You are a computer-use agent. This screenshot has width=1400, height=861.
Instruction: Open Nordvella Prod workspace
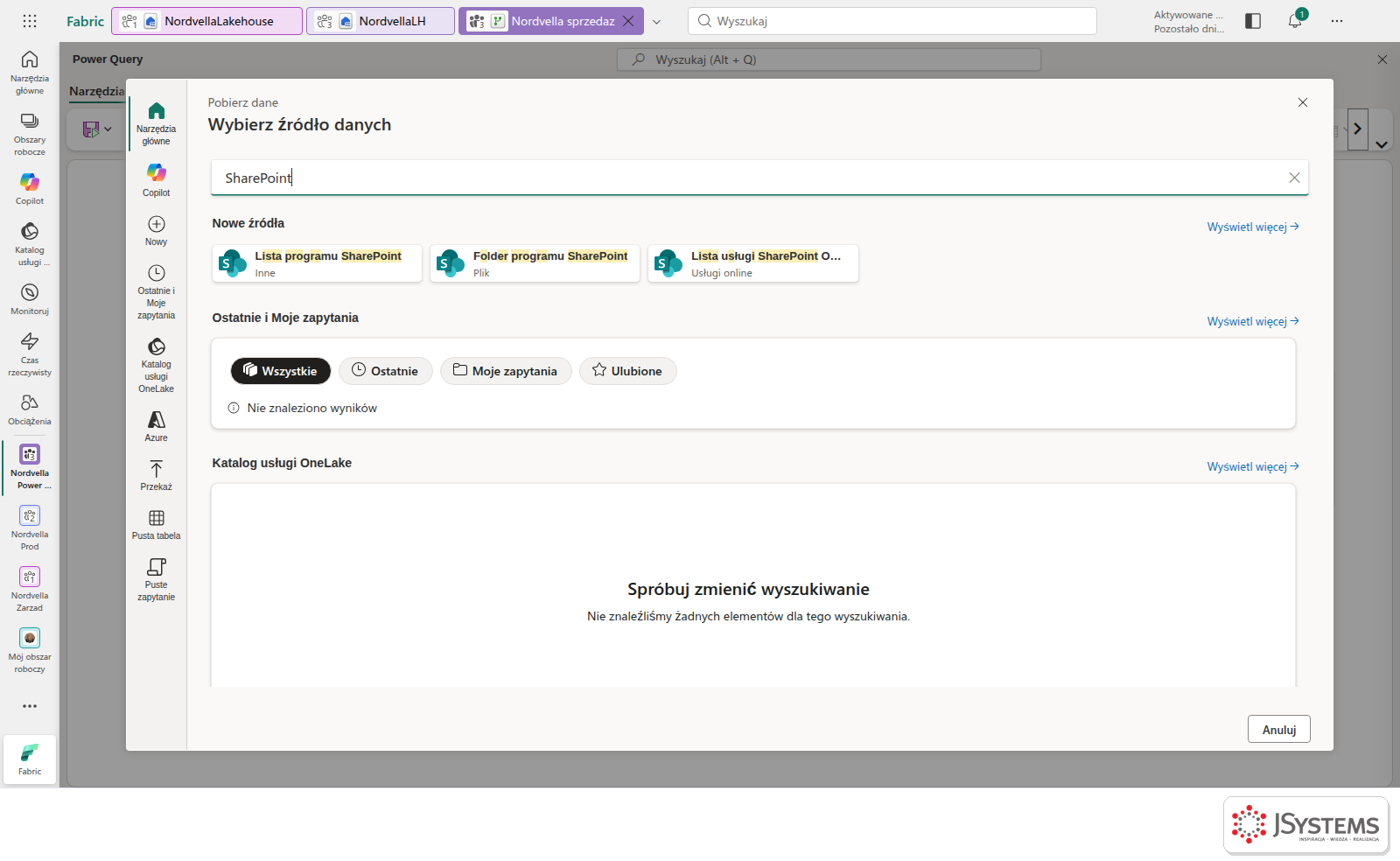(x=30, y=528)
